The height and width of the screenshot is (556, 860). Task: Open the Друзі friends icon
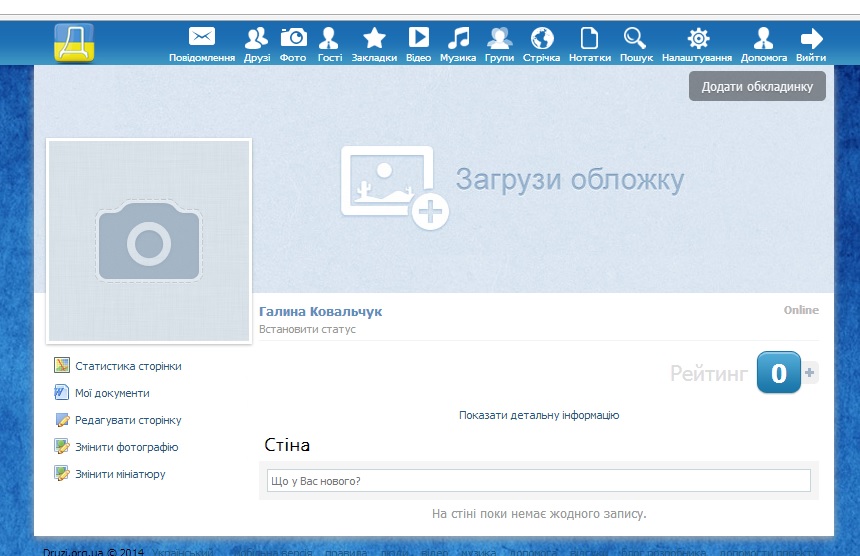[257, 38]
